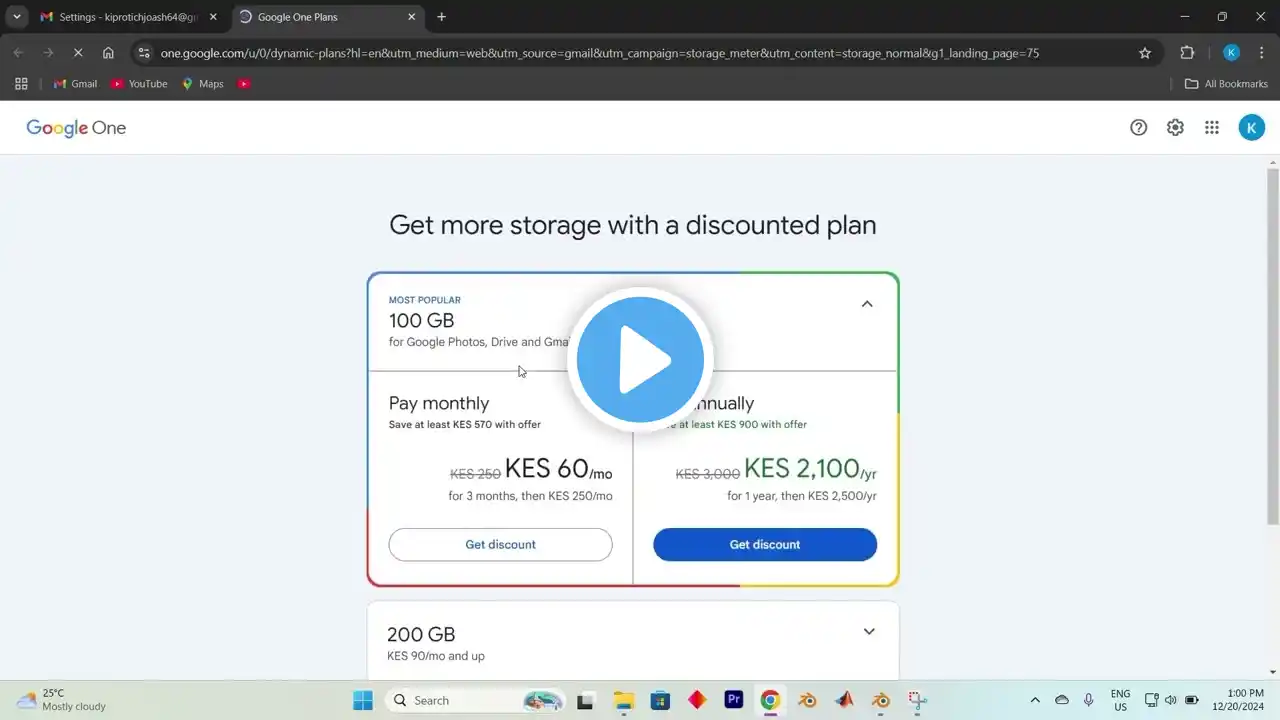Open the Gmail bookmark
This screenshot has height=720, width=1280.
75,84
